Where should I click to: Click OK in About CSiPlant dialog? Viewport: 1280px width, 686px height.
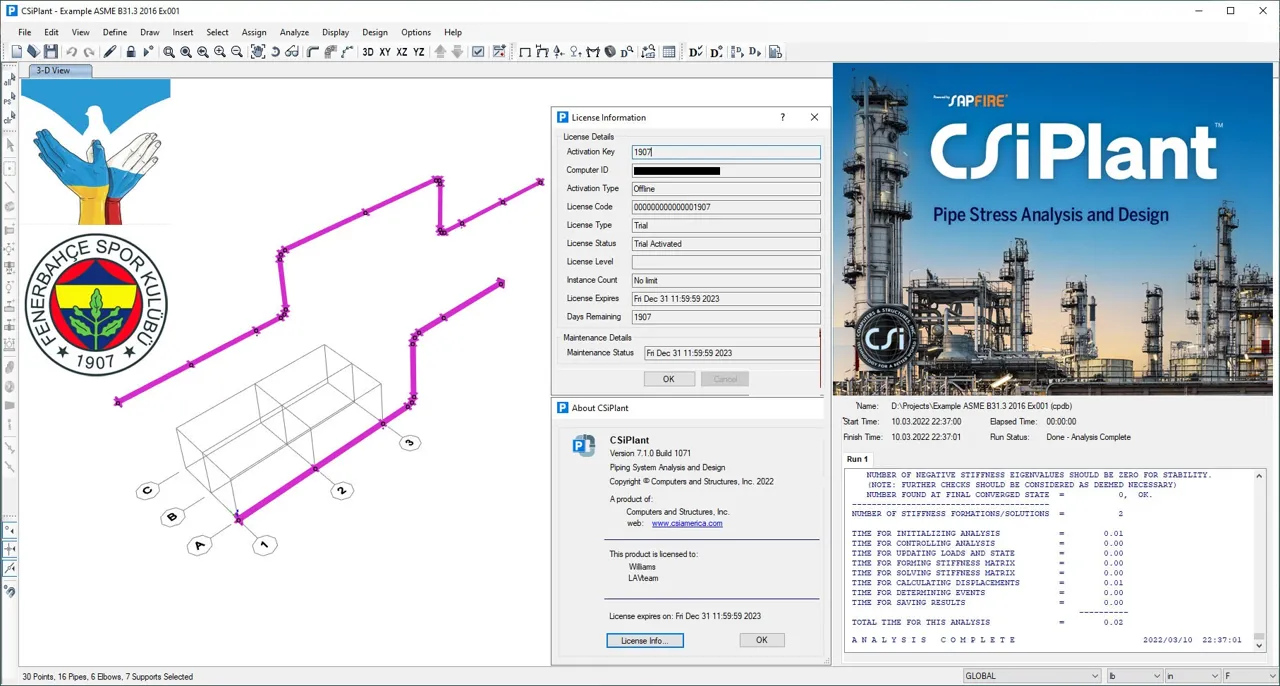click(x=762, y=640)
